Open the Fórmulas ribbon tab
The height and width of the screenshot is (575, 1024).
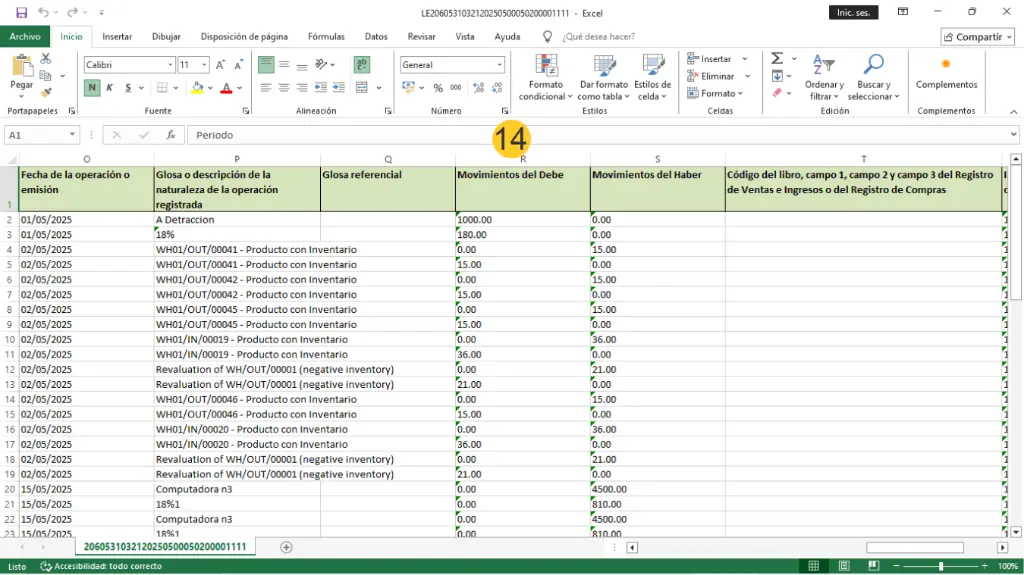point(326,36)
